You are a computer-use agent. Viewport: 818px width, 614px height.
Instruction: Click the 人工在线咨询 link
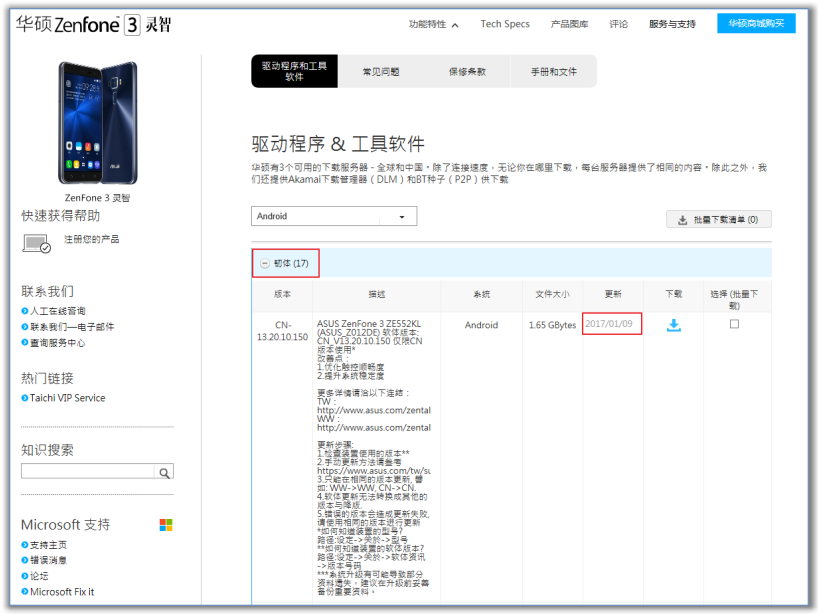(57, 311)
